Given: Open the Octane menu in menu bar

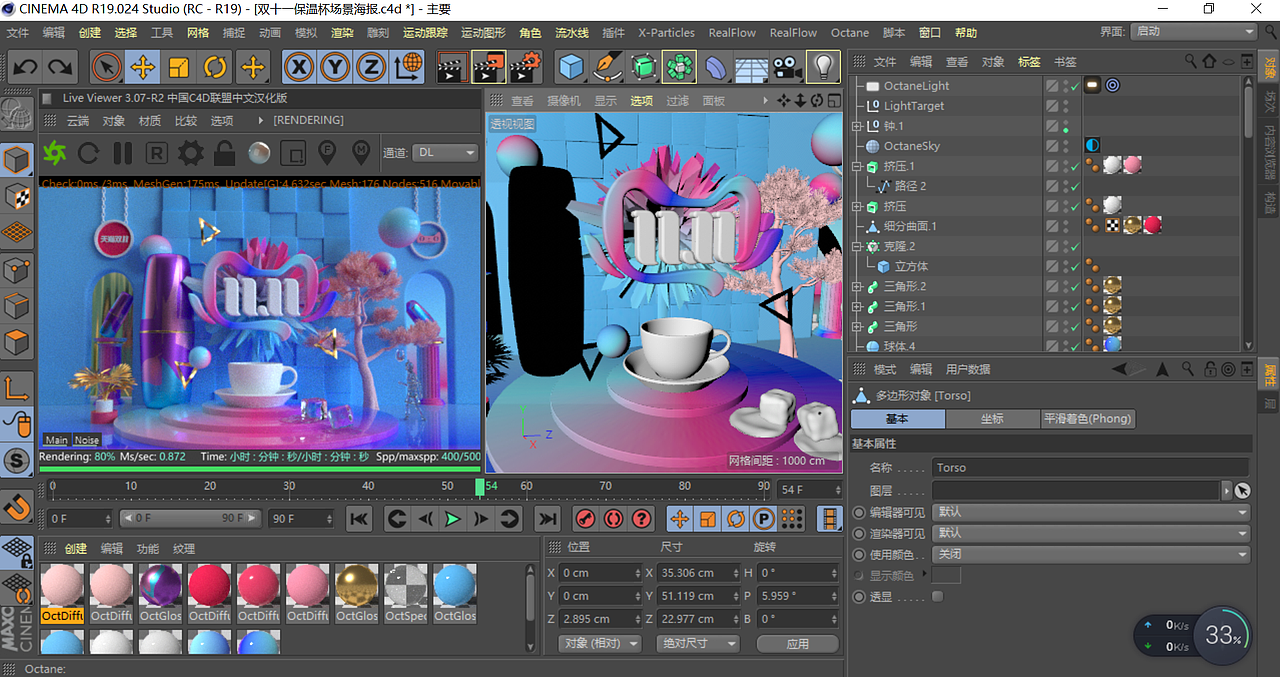Looking at the screenshot, I should pos(850,33).
